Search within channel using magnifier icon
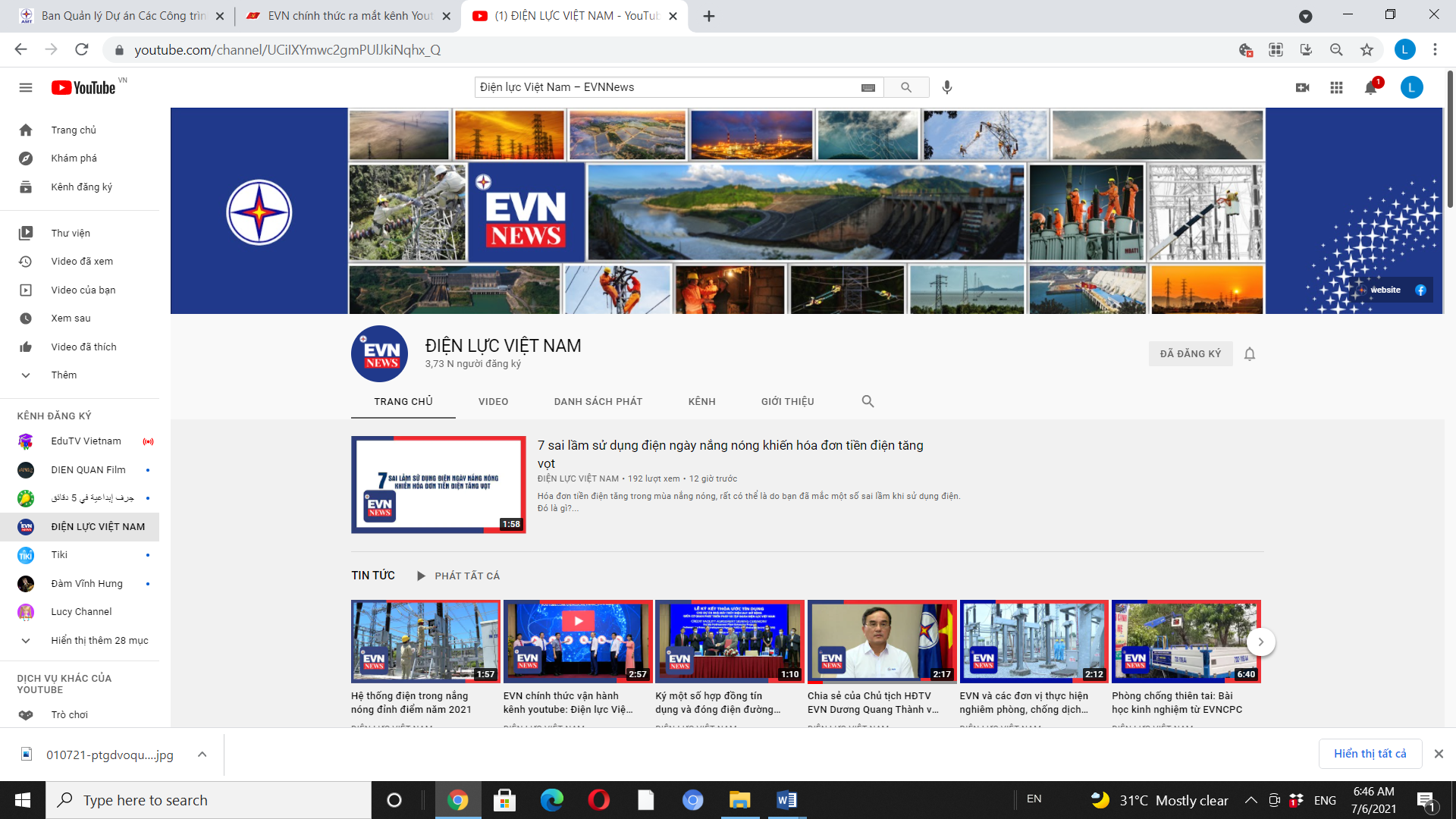Image resolution: width=1456 pixels, height=819 pixels. [868, 401]
